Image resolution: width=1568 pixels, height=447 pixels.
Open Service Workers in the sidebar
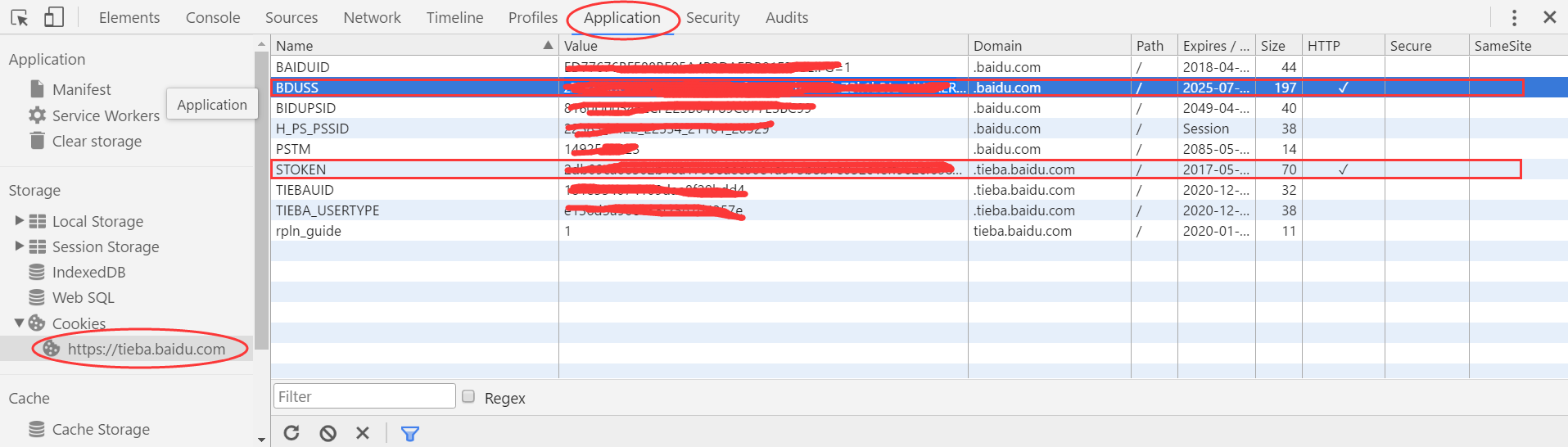coord(106,115)
